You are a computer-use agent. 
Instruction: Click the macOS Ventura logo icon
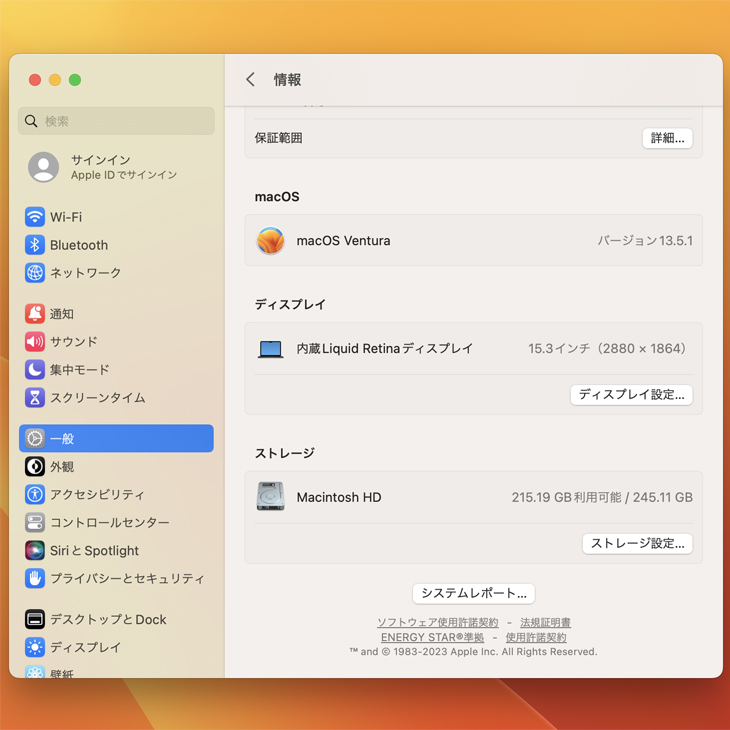coord(270,241)
